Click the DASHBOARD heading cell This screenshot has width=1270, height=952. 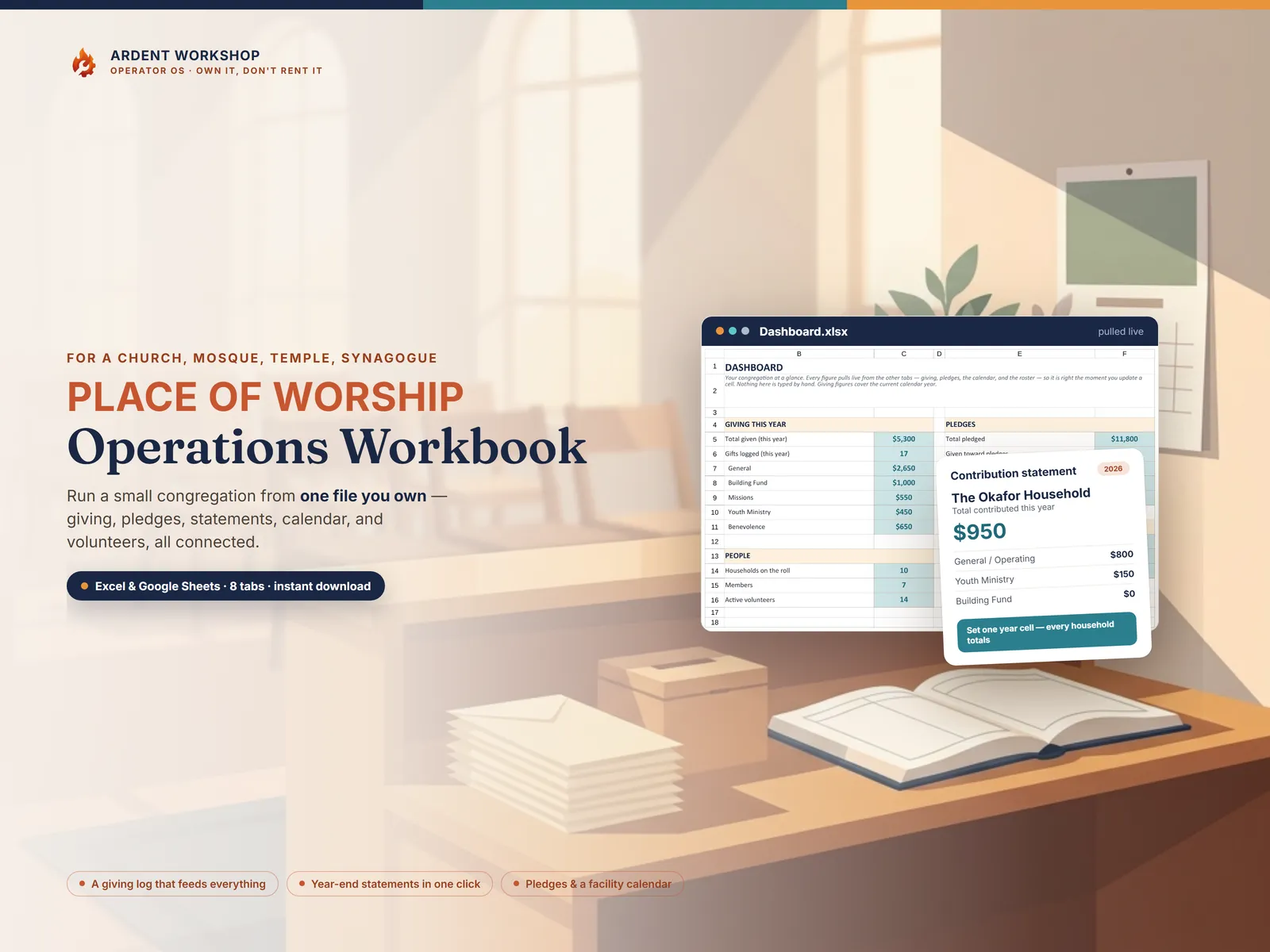point(754,367)
